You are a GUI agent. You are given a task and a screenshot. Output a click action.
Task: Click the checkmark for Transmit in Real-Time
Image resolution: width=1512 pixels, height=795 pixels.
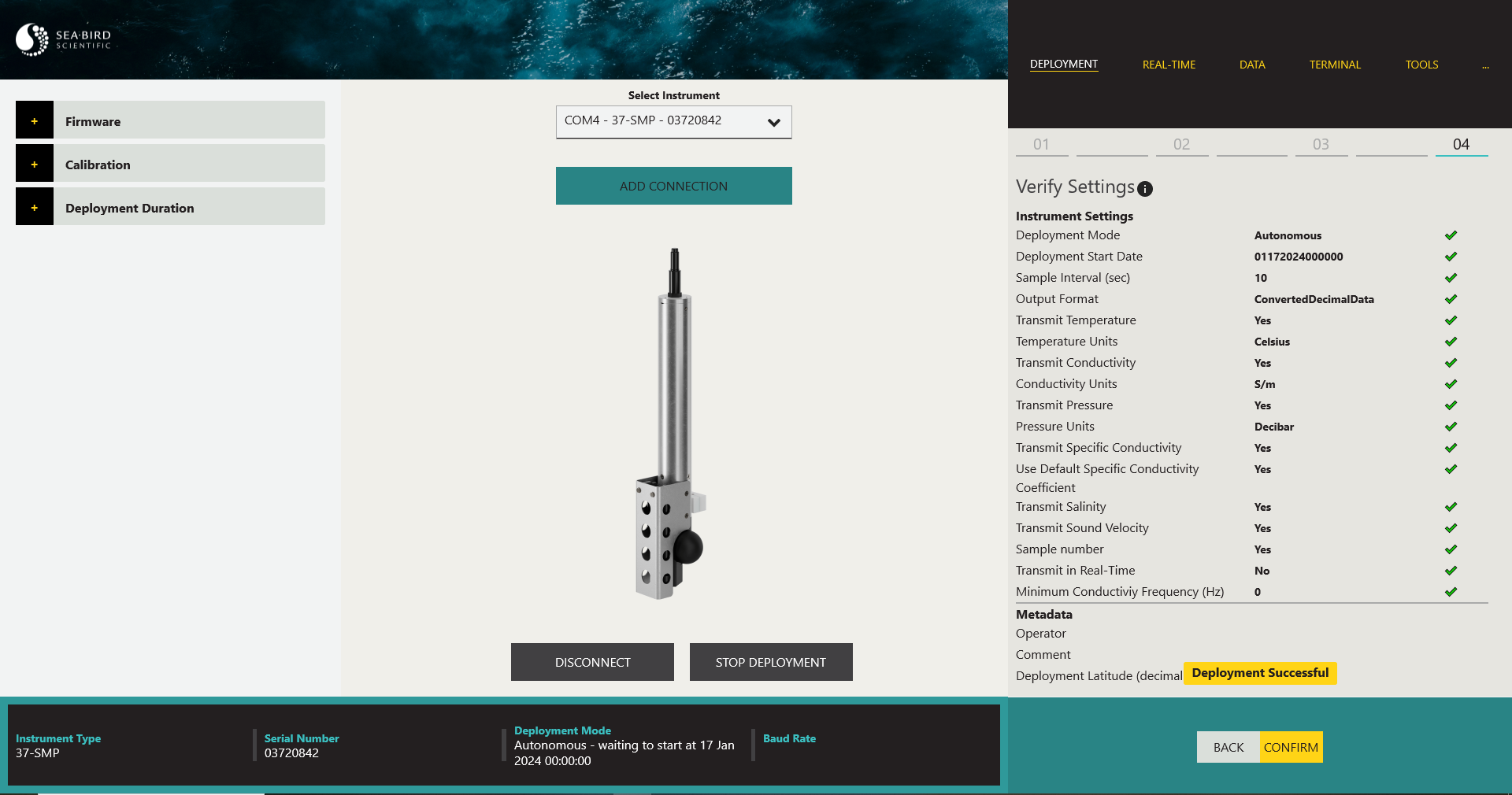pos(1451,571)
